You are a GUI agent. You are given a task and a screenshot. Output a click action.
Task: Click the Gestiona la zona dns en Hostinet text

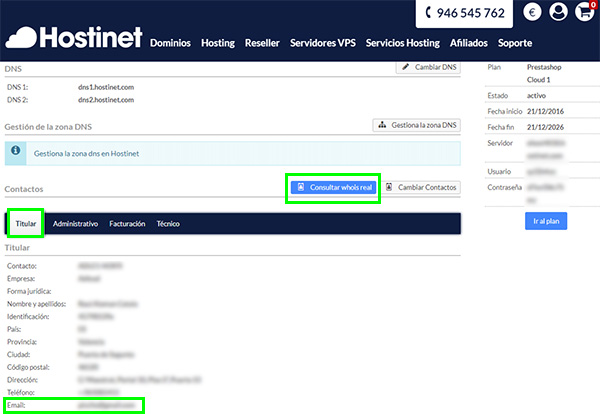click(x=86, y=153)
